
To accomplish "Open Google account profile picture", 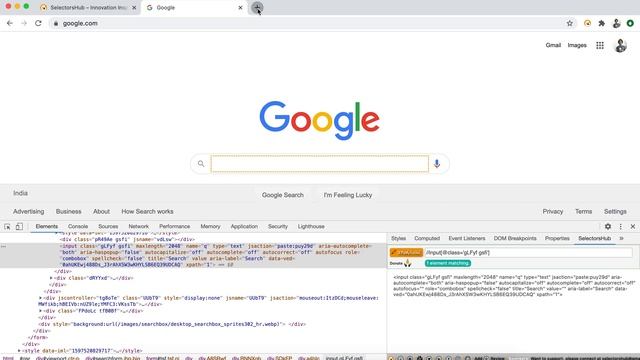I will point(620,45).
